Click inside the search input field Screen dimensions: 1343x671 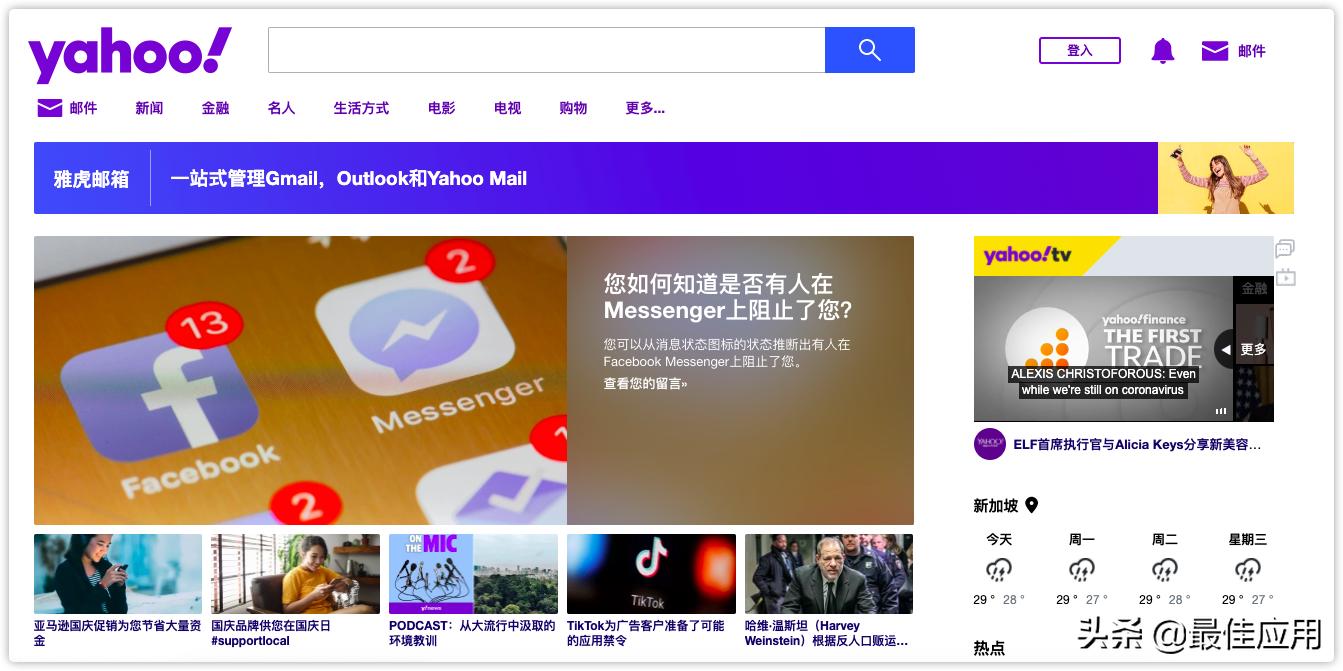click(x=546, y=49)
